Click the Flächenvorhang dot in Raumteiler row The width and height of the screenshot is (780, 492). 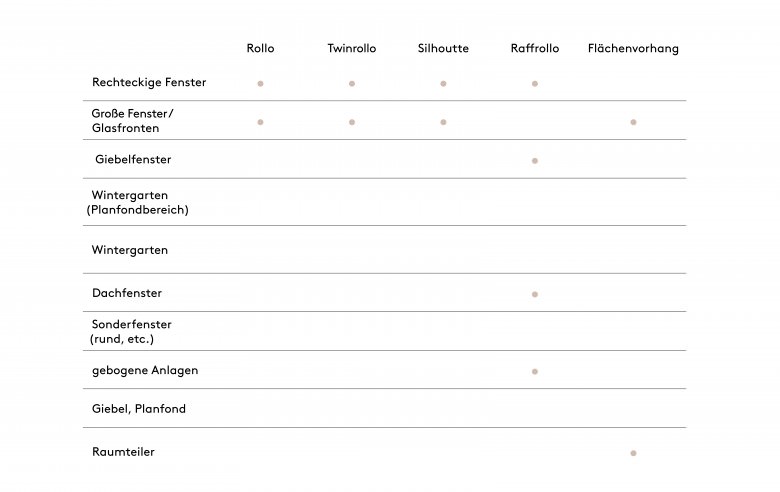633,453
